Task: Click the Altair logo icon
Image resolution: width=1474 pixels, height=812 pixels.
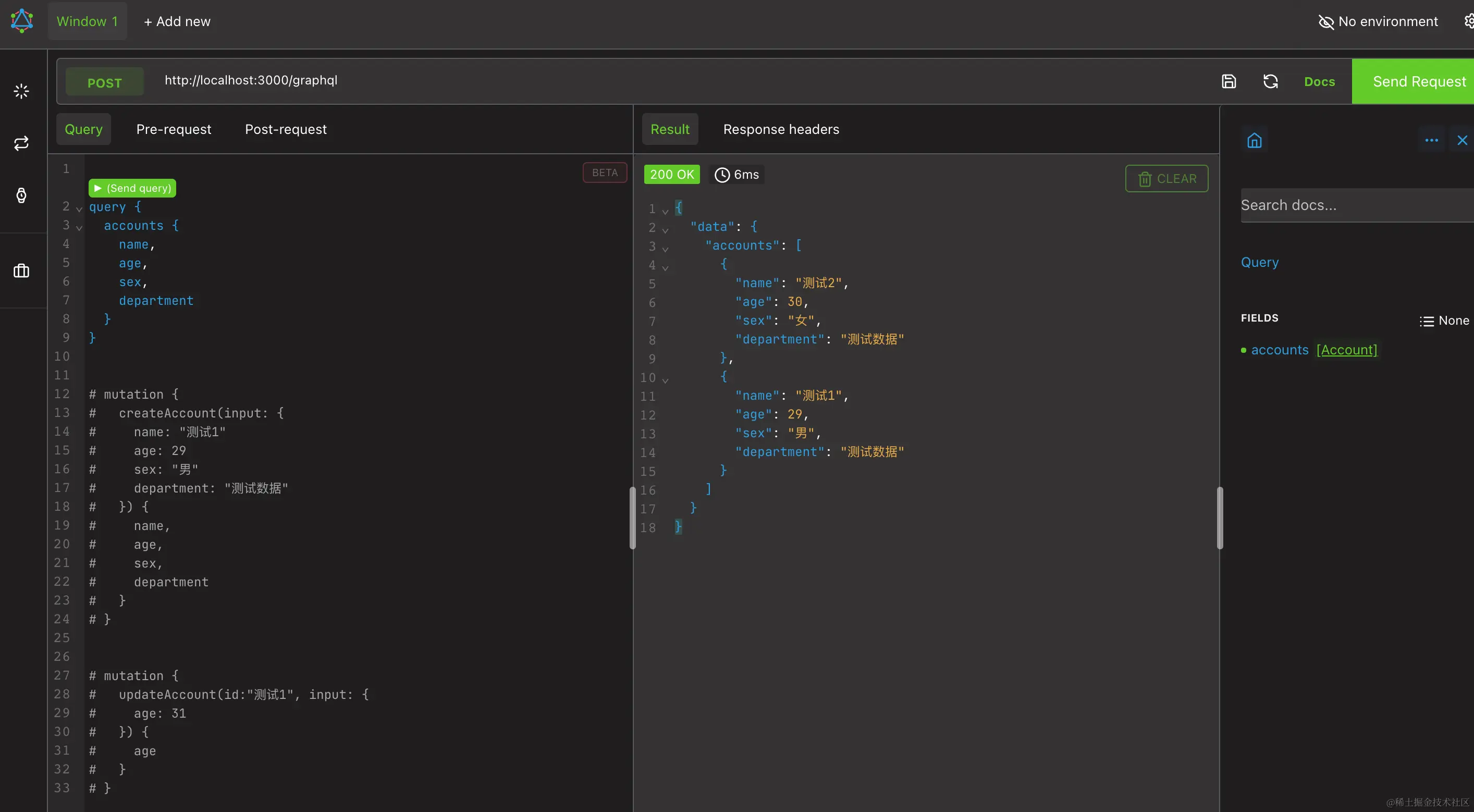Action: pos(22,21)
